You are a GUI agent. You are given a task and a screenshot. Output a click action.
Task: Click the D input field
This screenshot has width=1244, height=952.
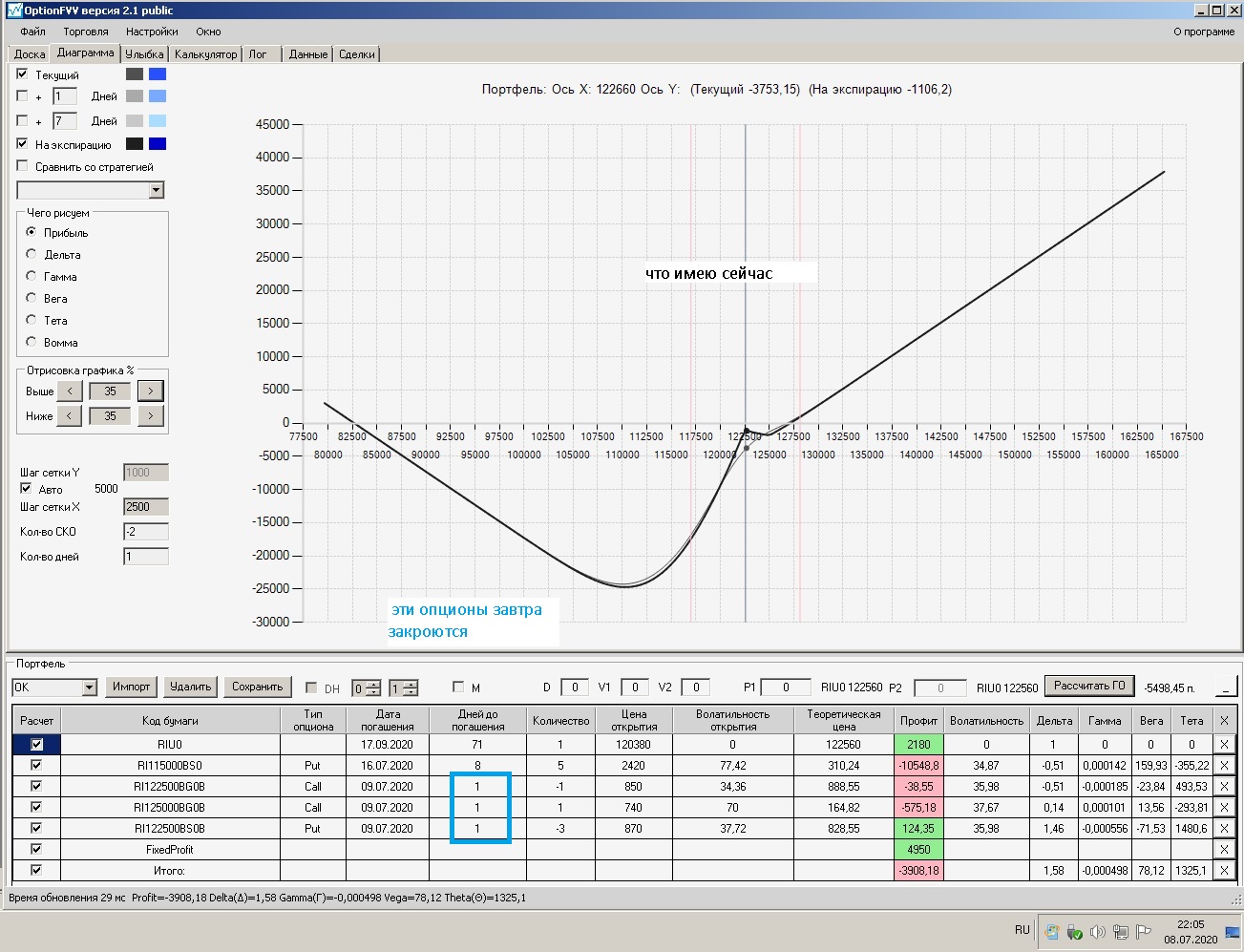tap(575, 688)
